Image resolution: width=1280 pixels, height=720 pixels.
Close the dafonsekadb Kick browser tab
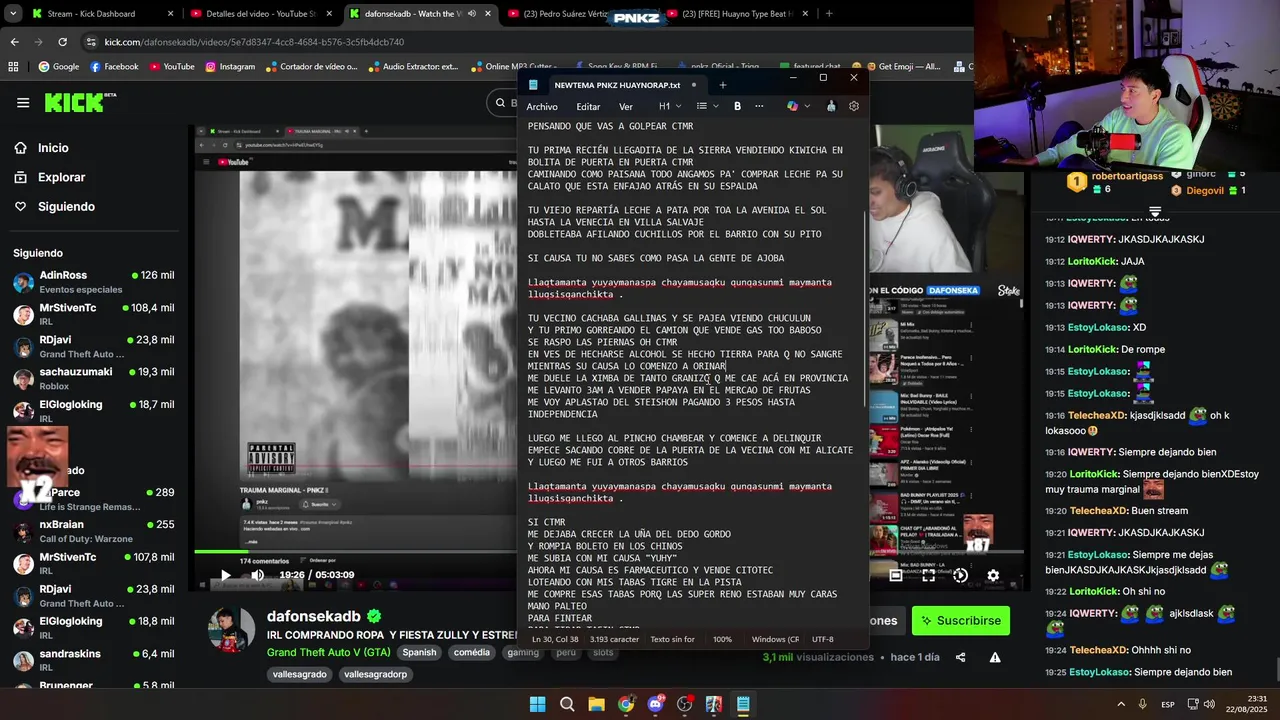pyautogui.click(x=488, y=14)
